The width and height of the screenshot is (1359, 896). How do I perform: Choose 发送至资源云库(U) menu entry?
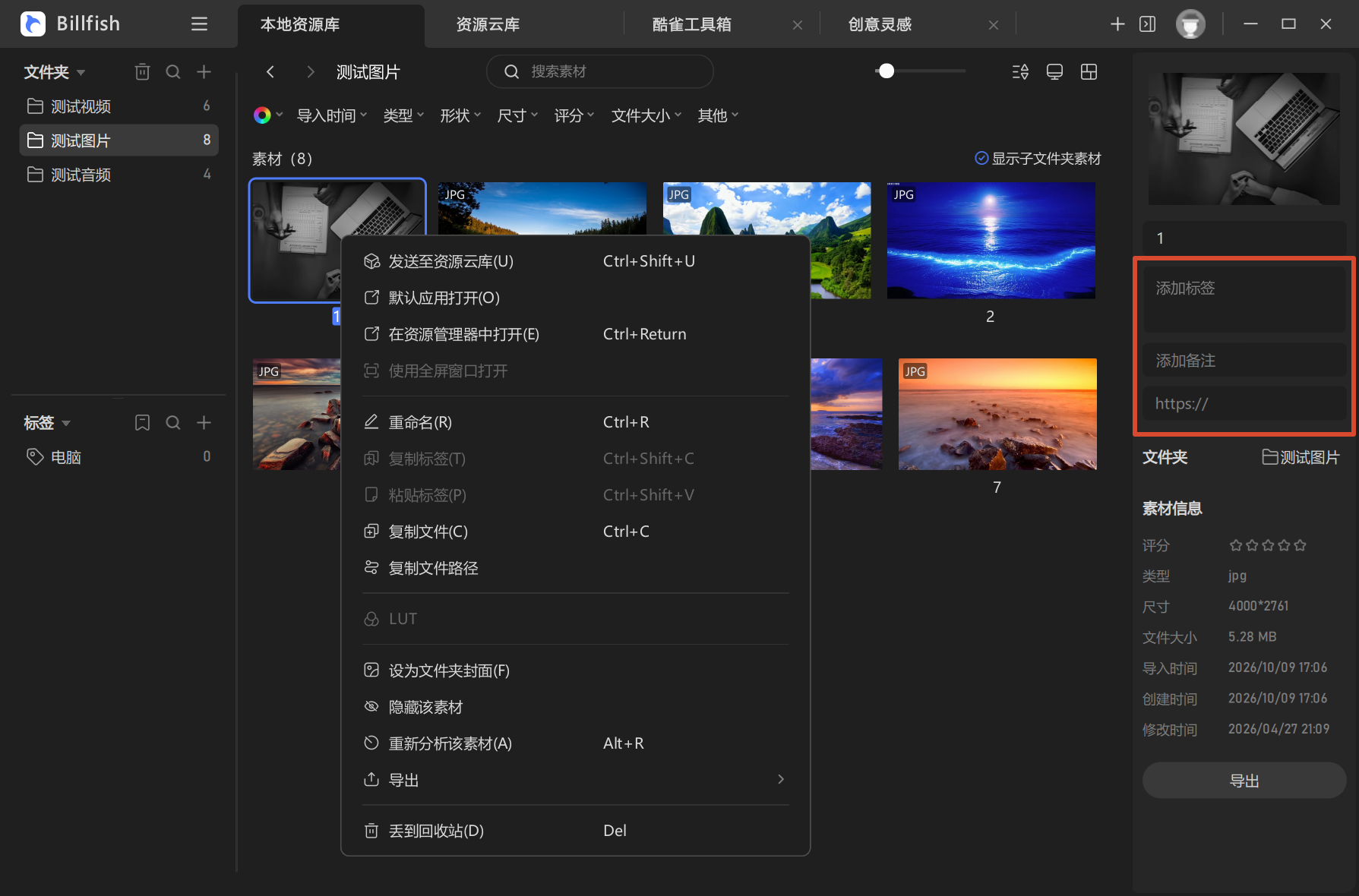[x=576, y=261]
